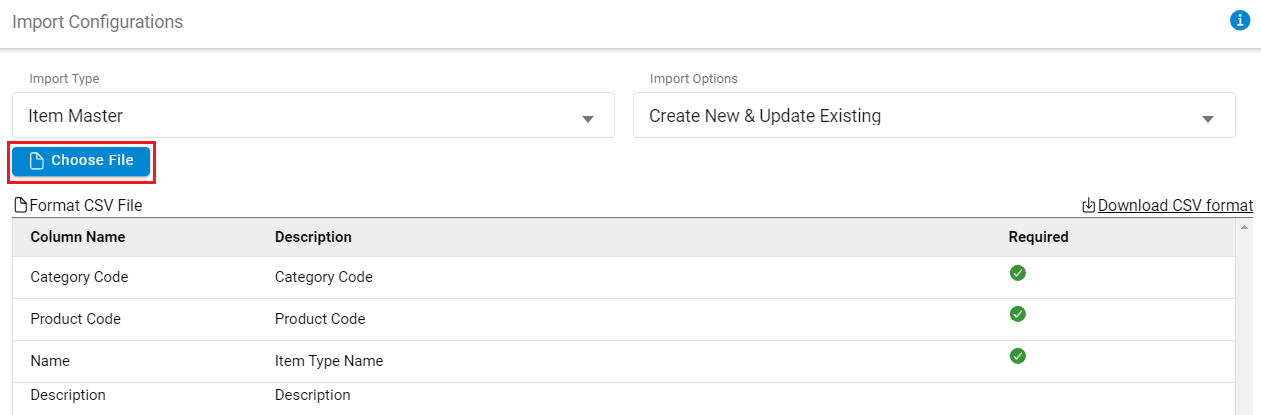Click Category Code required green checkmark
Image resolution: width=1261 pixels, height=415 pixels.
tap(1017, 273)
